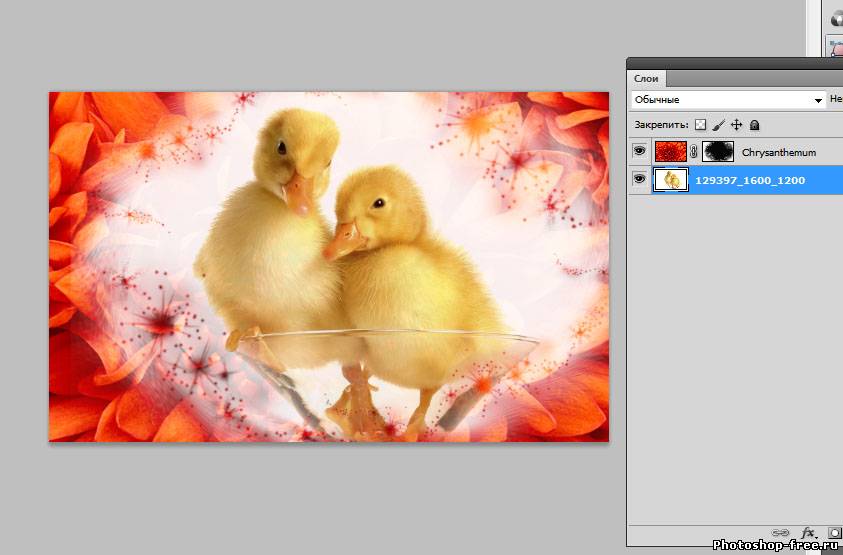Enable the lock position icon
Viewport: 843px width, 555px height.
[736, 125]
